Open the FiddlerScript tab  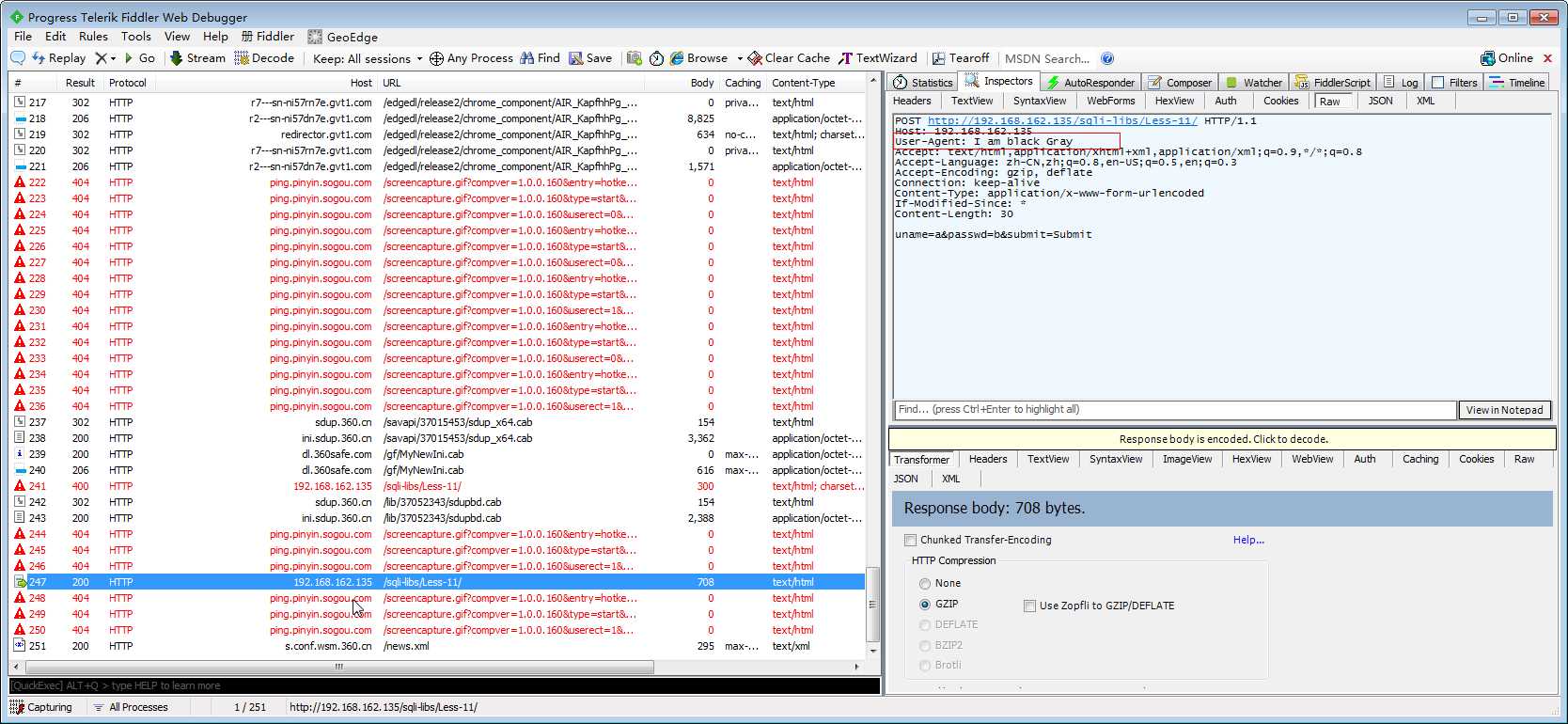1332,83
